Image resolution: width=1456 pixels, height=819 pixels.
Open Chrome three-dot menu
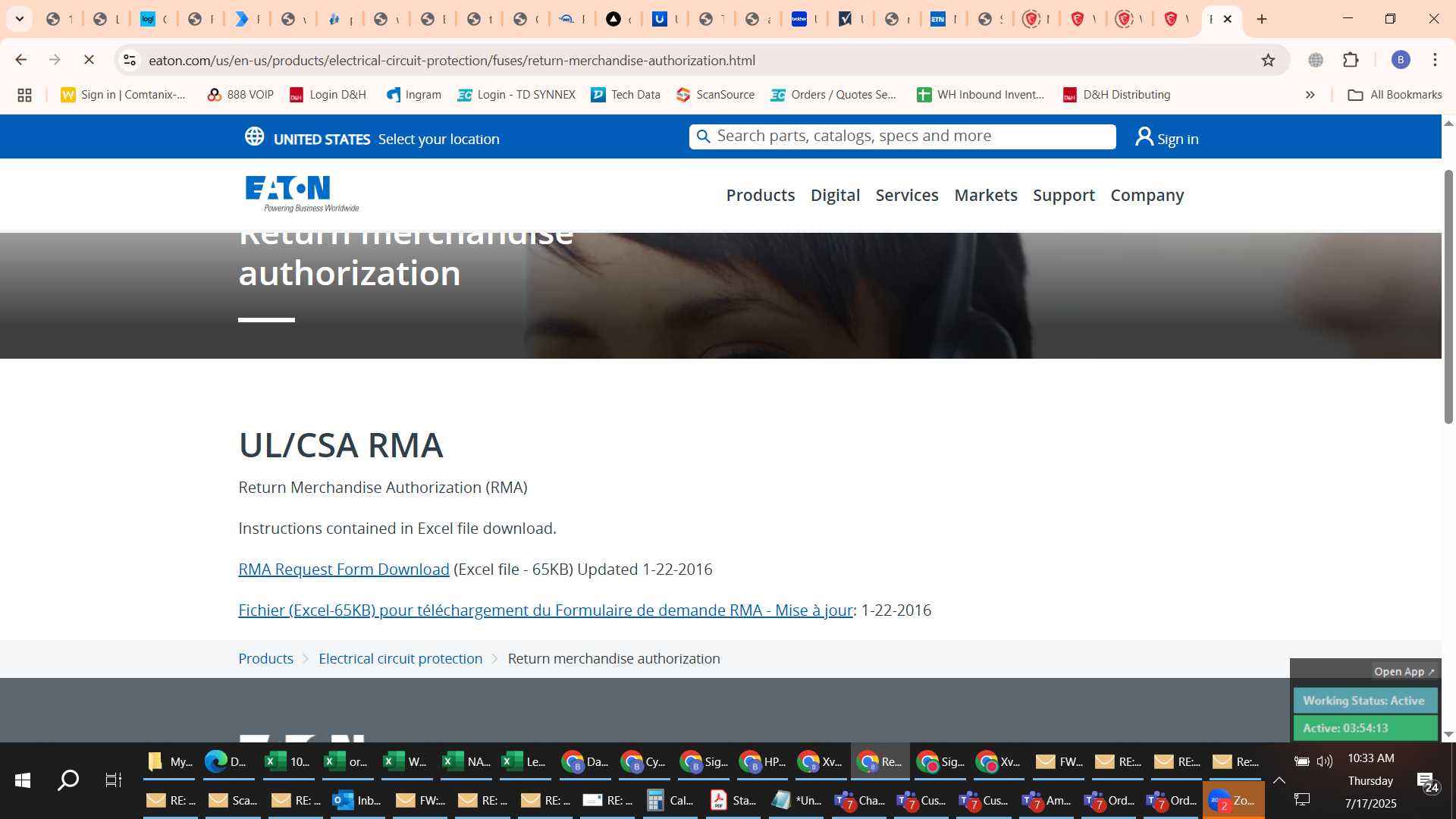(x=1435, y=60)
